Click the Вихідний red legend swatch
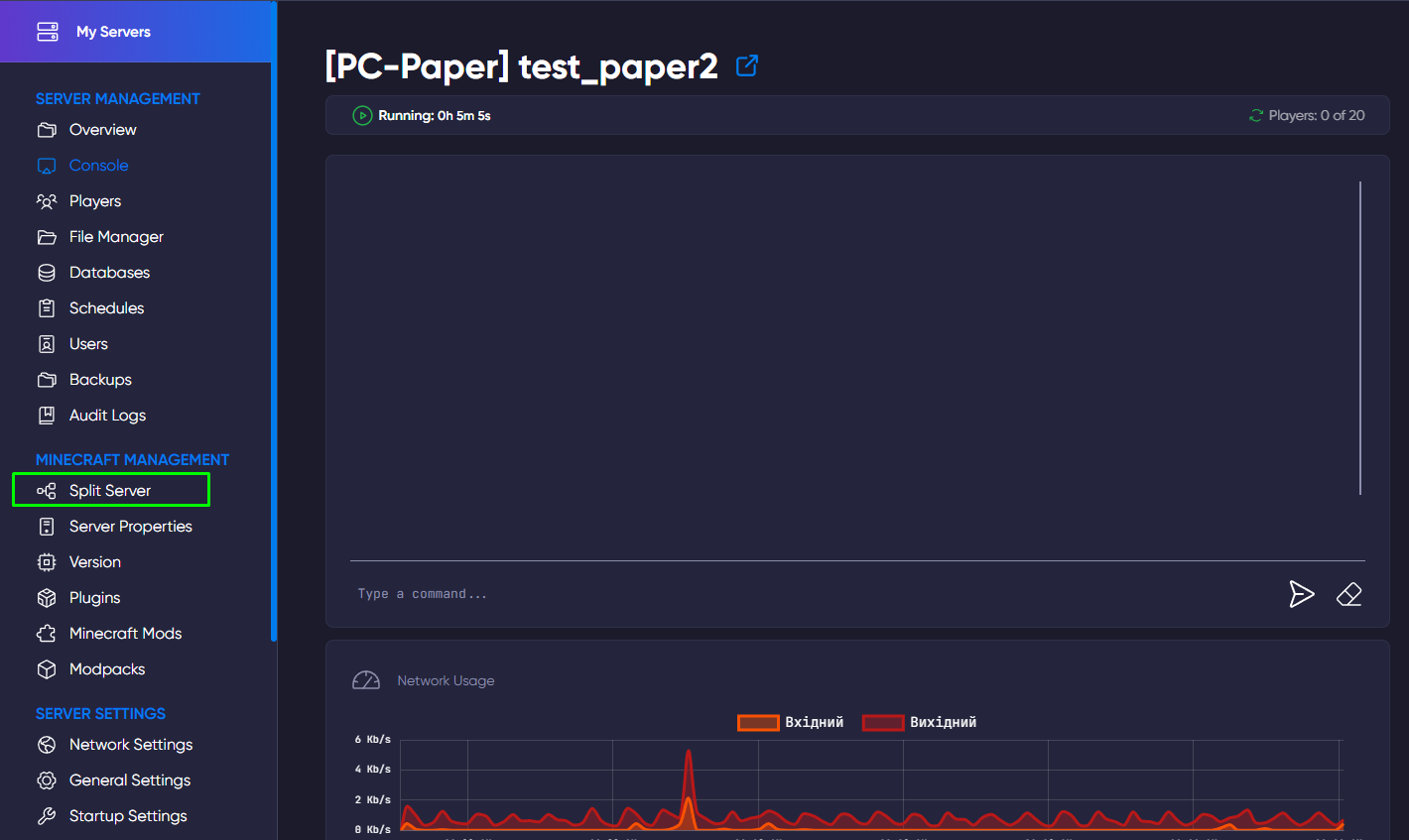 883,722
